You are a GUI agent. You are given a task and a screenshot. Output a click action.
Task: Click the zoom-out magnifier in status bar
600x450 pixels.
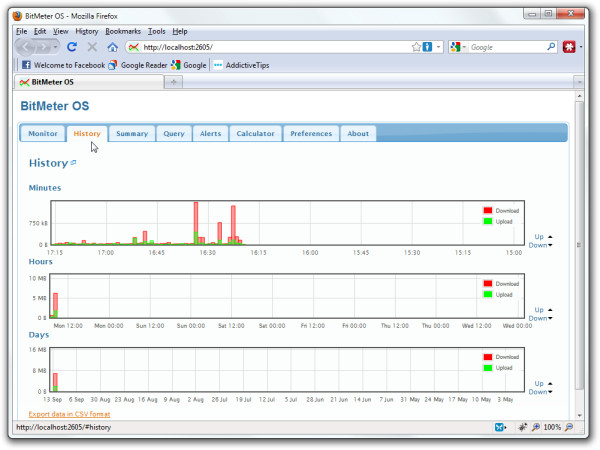(x=569, y=427)
